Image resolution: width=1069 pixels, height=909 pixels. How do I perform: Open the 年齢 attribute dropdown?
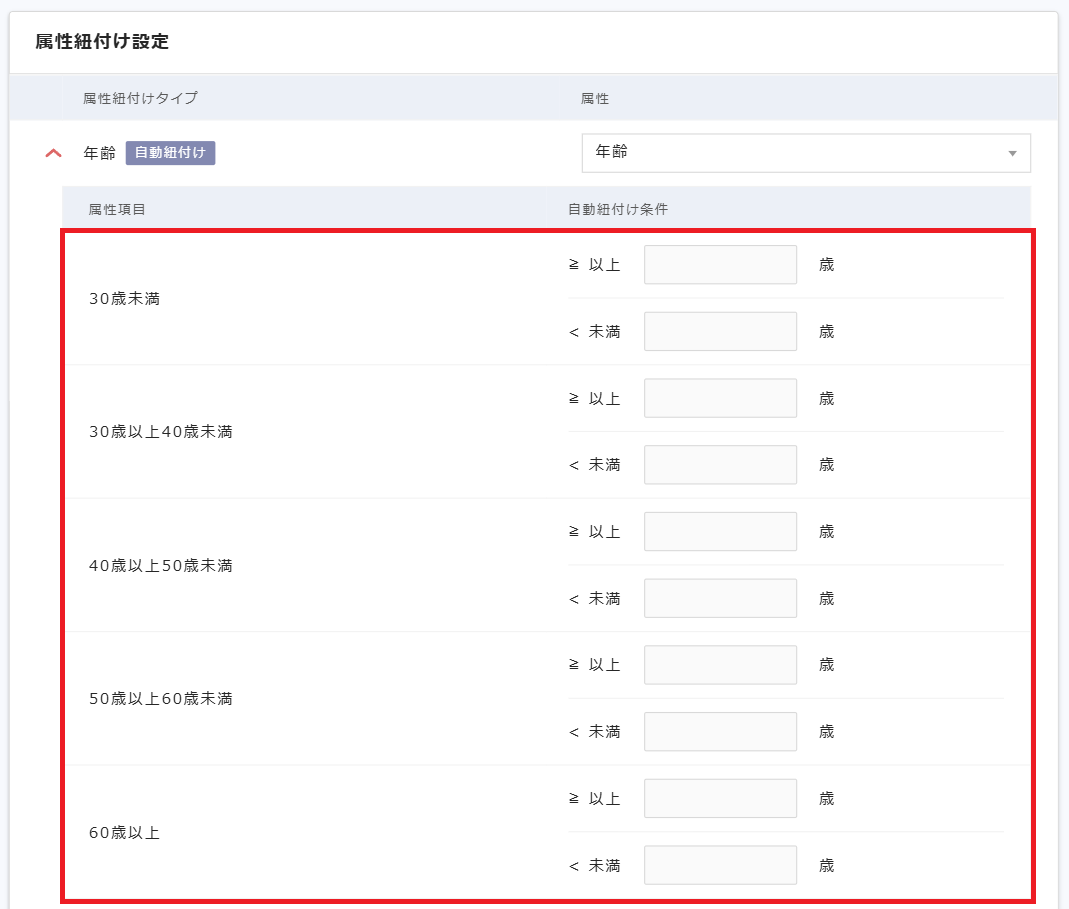(805, 153)
